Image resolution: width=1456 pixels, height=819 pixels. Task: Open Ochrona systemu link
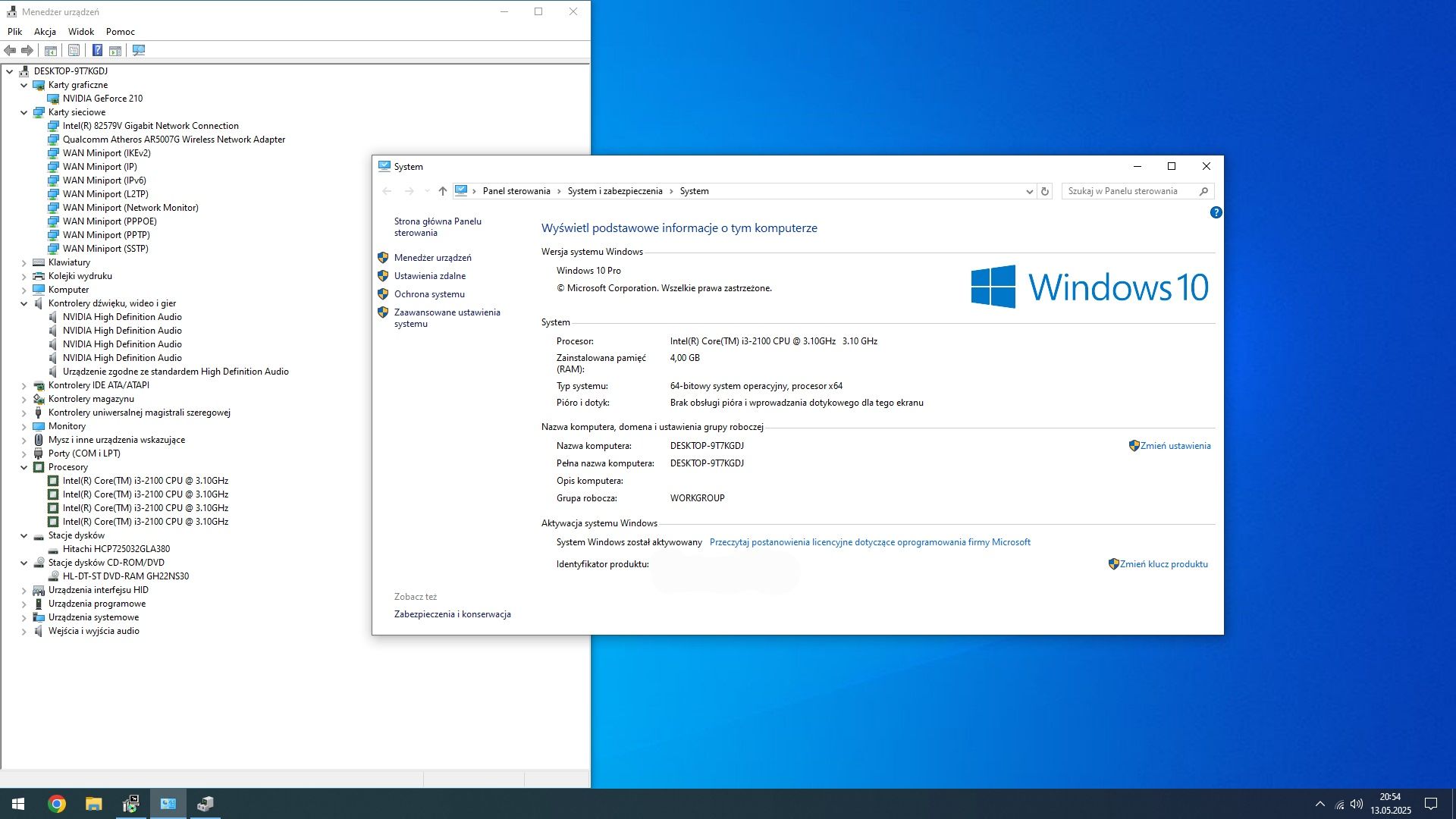[x=429, y=294]
